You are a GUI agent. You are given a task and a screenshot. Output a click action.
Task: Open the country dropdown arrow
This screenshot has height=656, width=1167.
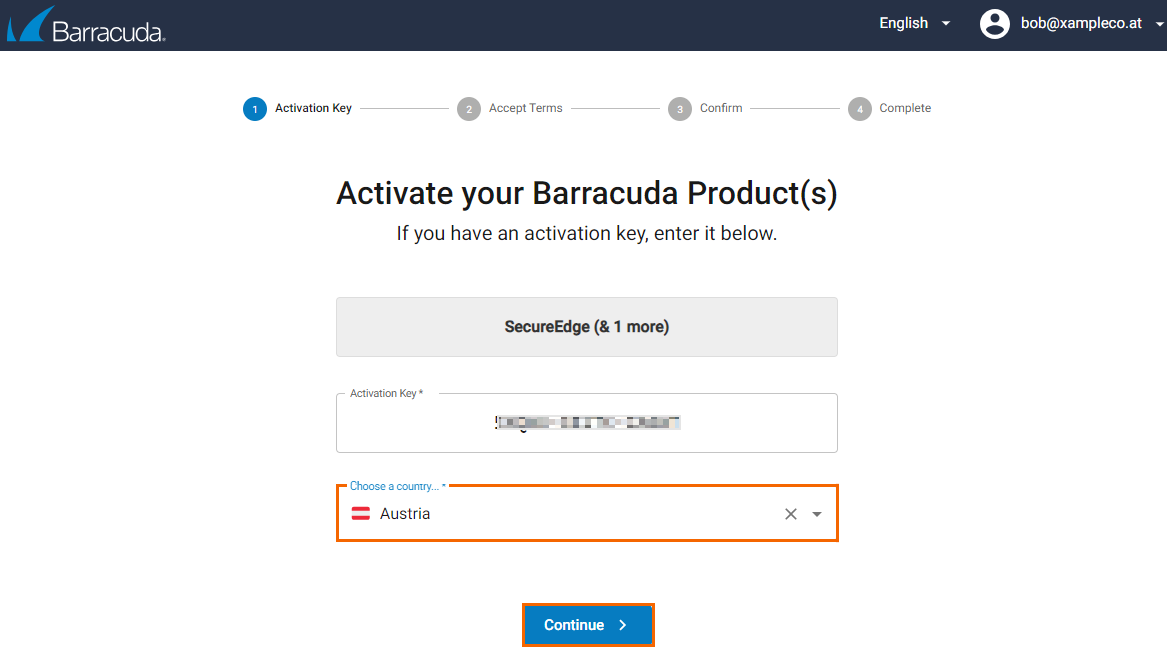click(x=816, y=514)
